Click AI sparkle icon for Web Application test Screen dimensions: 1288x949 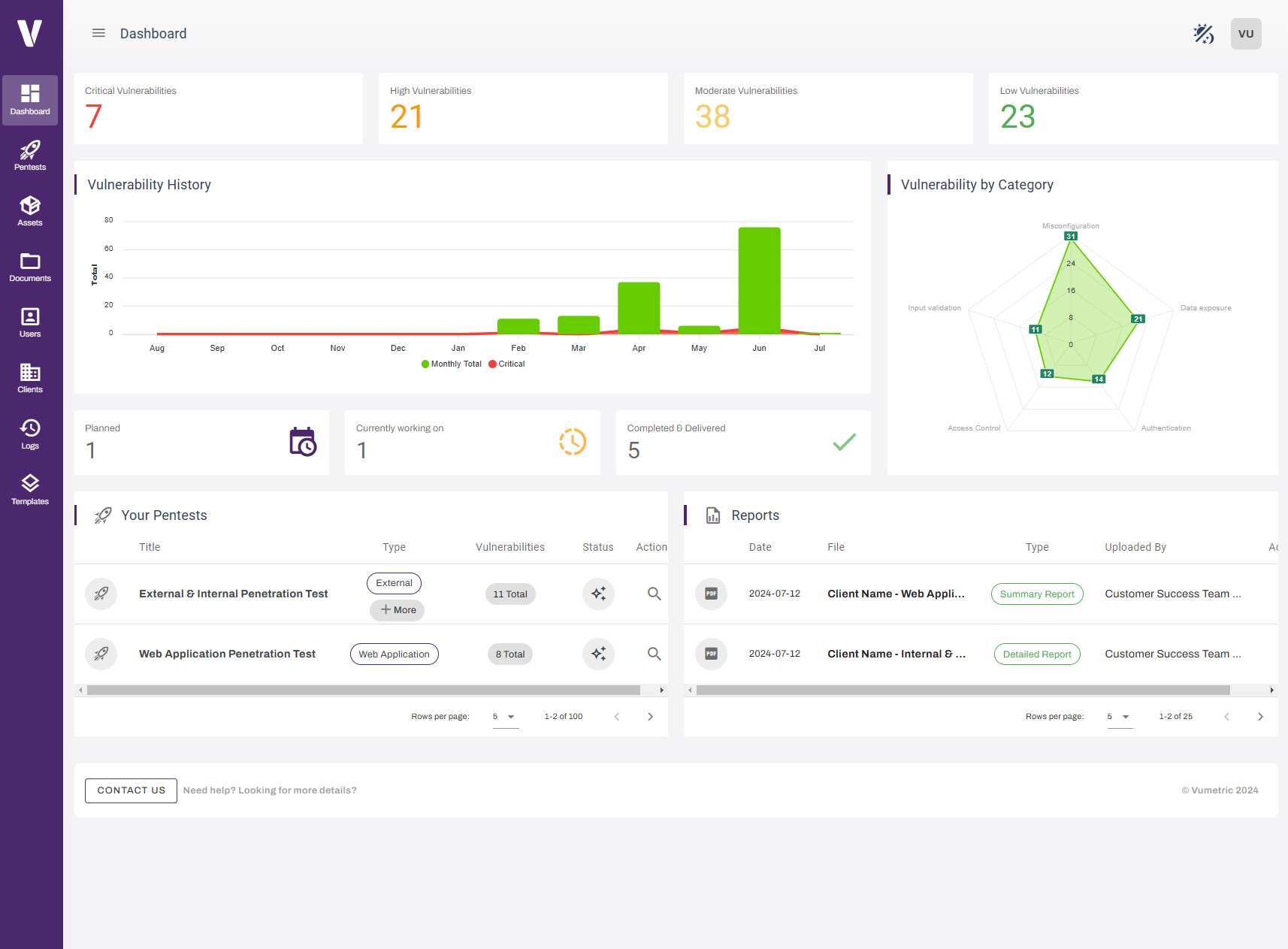click(598, 654)
